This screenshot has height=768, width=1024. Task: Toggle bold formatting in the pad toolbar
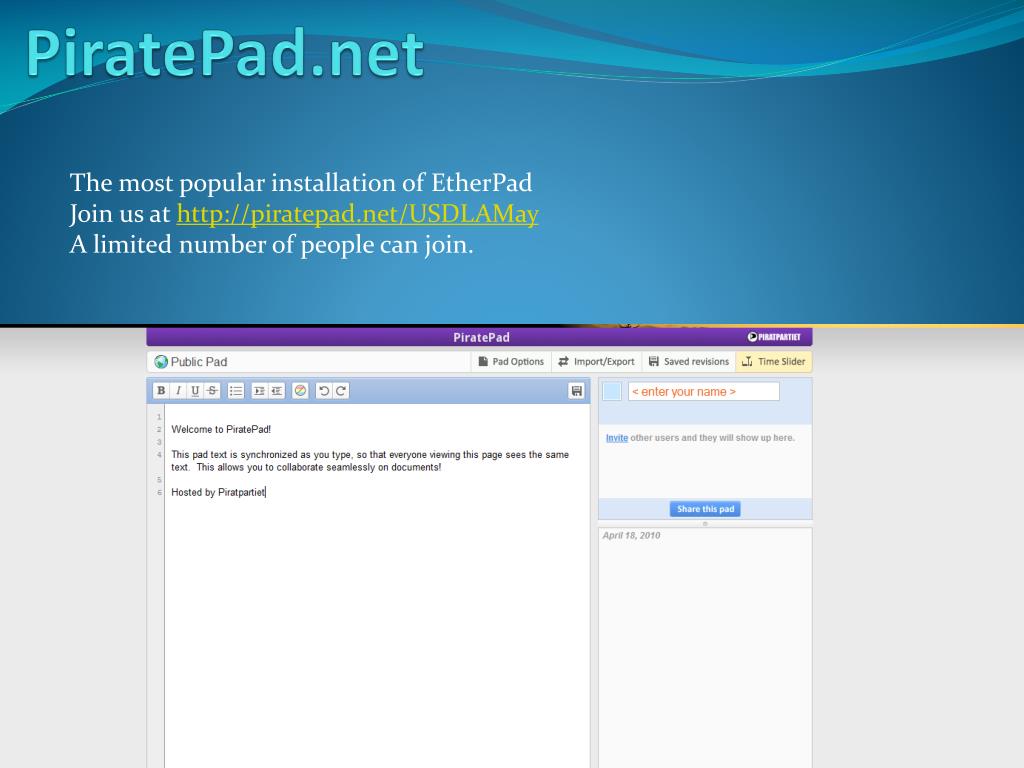161,391
